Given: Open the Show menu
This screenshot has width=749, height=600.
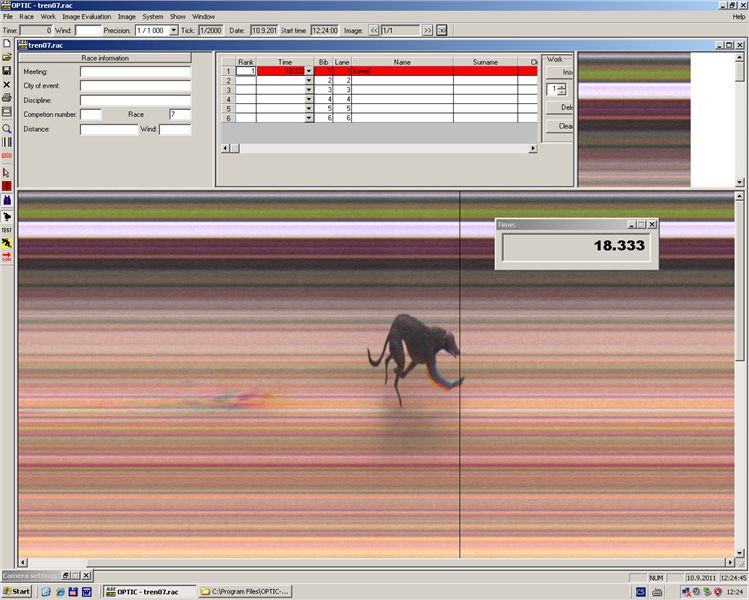Looking at the screenshot, I should coord(178,17).
